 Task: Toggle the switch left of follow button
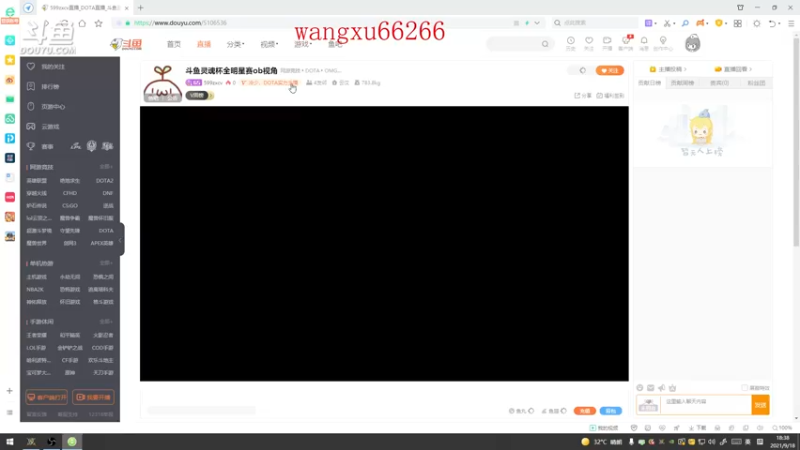click(x=580, y=70)
